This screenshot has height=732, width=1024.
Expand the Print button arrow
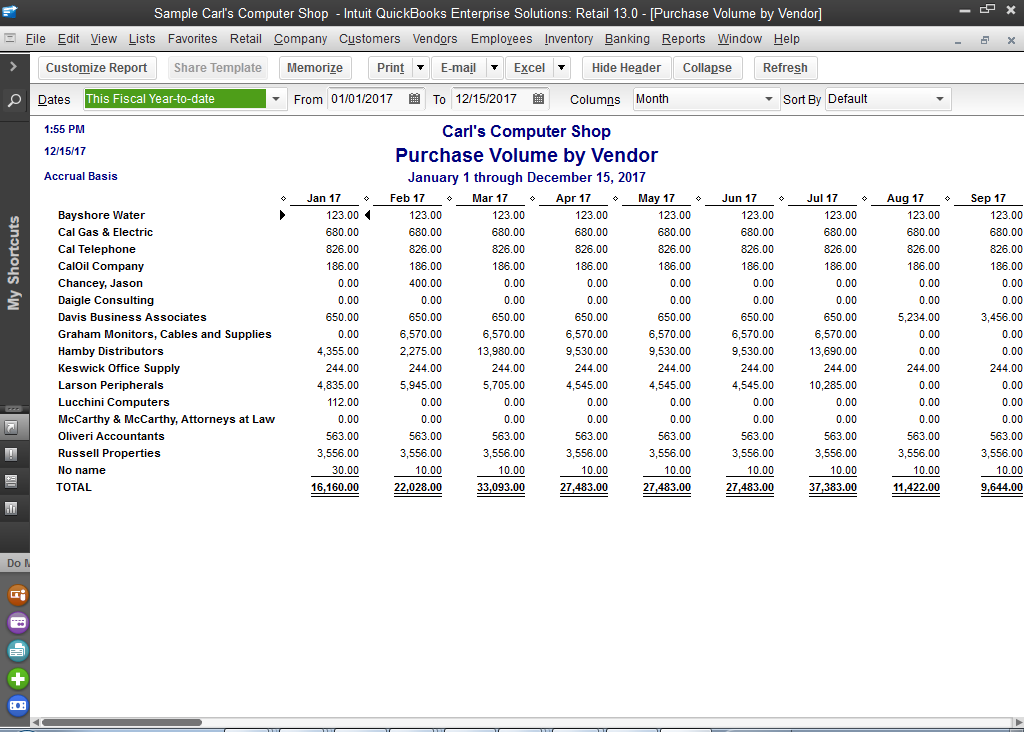(x=421, y=68)
